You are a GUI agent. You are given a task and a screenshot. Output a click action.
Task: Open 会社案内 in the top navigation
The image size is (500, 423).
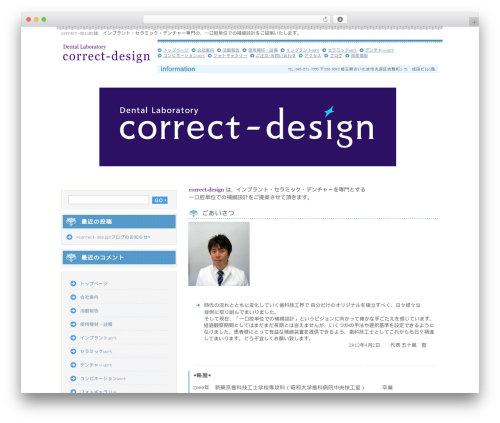click(206, 50)
